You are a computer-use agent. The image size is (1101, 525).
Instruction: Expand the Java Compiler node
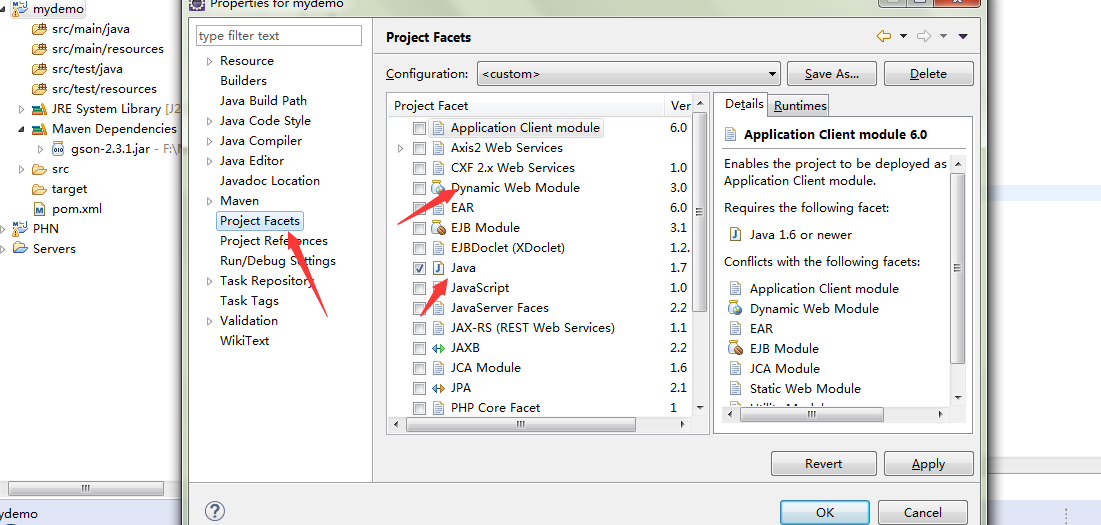tap(209, 142)
